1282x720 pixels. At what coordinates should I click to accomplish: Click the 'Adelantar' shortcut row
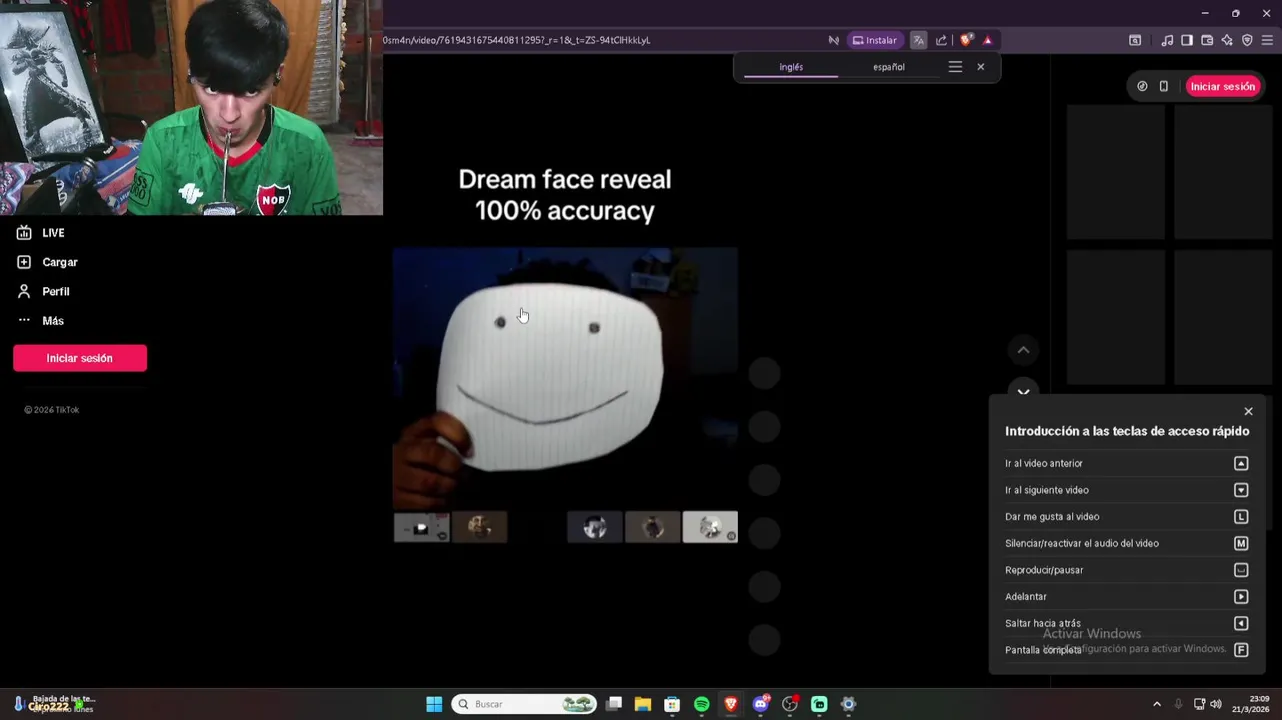click(x=1127, y=597)
